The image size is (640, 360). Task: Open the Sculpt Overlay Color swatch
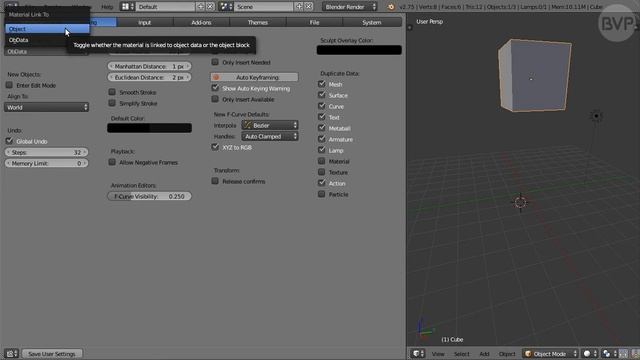359,50
